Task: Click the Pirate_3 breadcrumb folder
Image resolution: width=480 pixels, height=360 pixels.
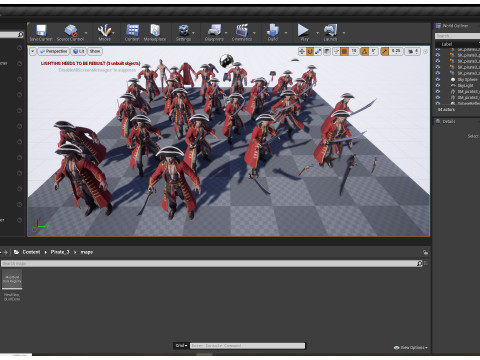Action: (60, 252)
